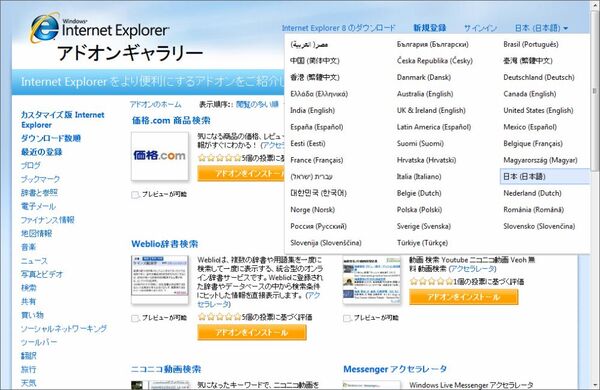The height and width of the screenshot is (390, 600).
Task: Choose România (Română) language
Action: pyautogui.click(x=533, y=210)
